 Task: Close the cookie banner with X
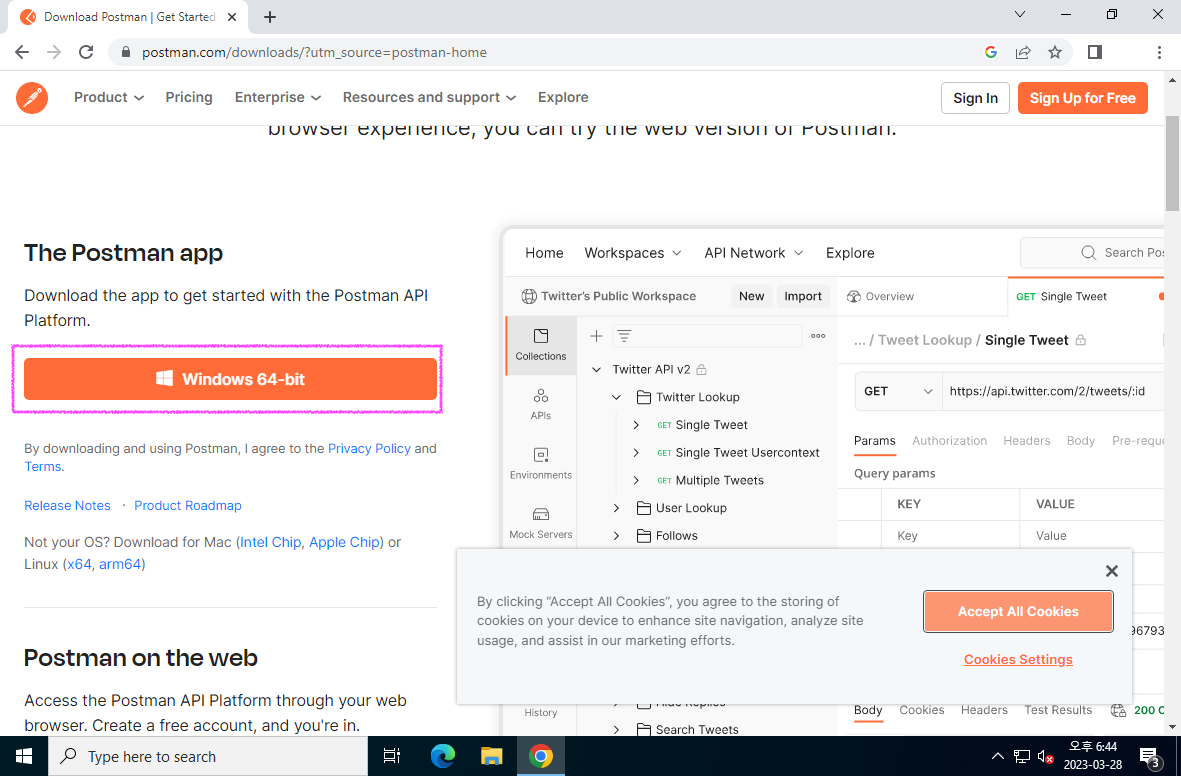(x=1111, y=571)
